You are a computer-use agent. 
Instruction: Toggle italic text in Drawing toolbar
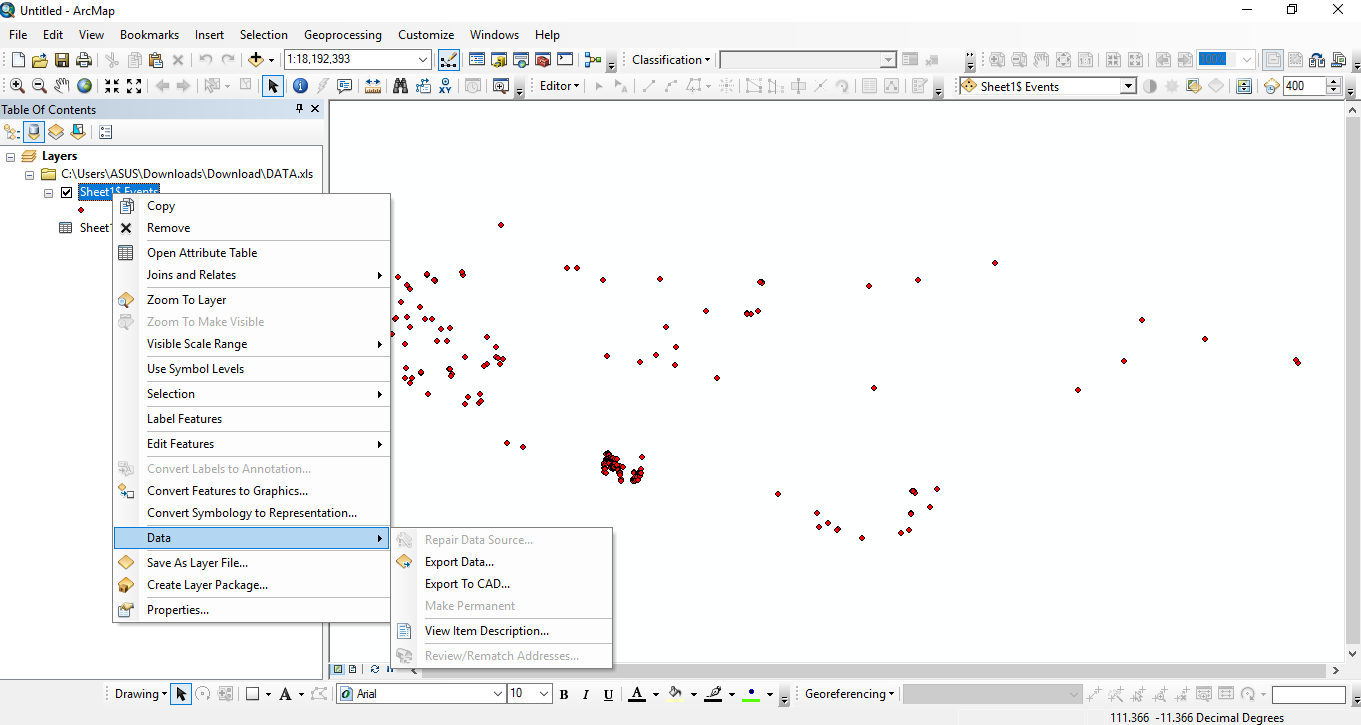586,694
